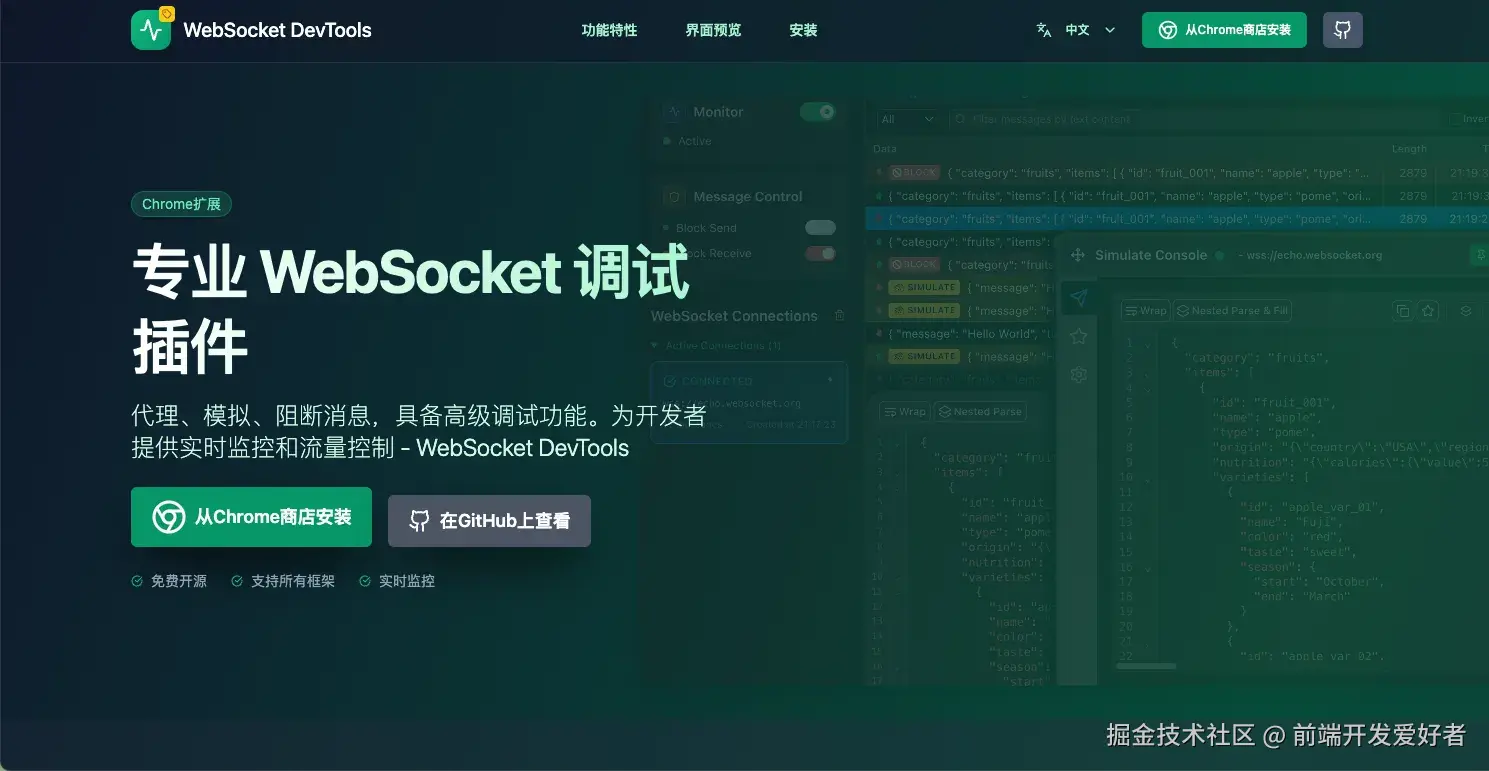Click the check icon beside 支持所有框架
1489x771 pixels.
(237, 581)
